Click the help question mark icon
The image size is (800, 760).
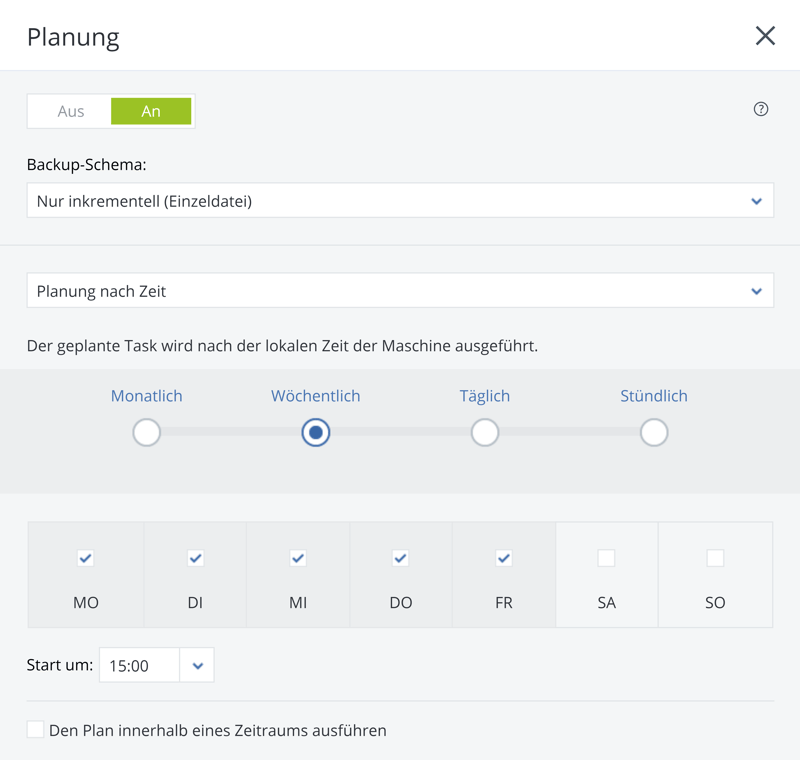pos(761,109)
